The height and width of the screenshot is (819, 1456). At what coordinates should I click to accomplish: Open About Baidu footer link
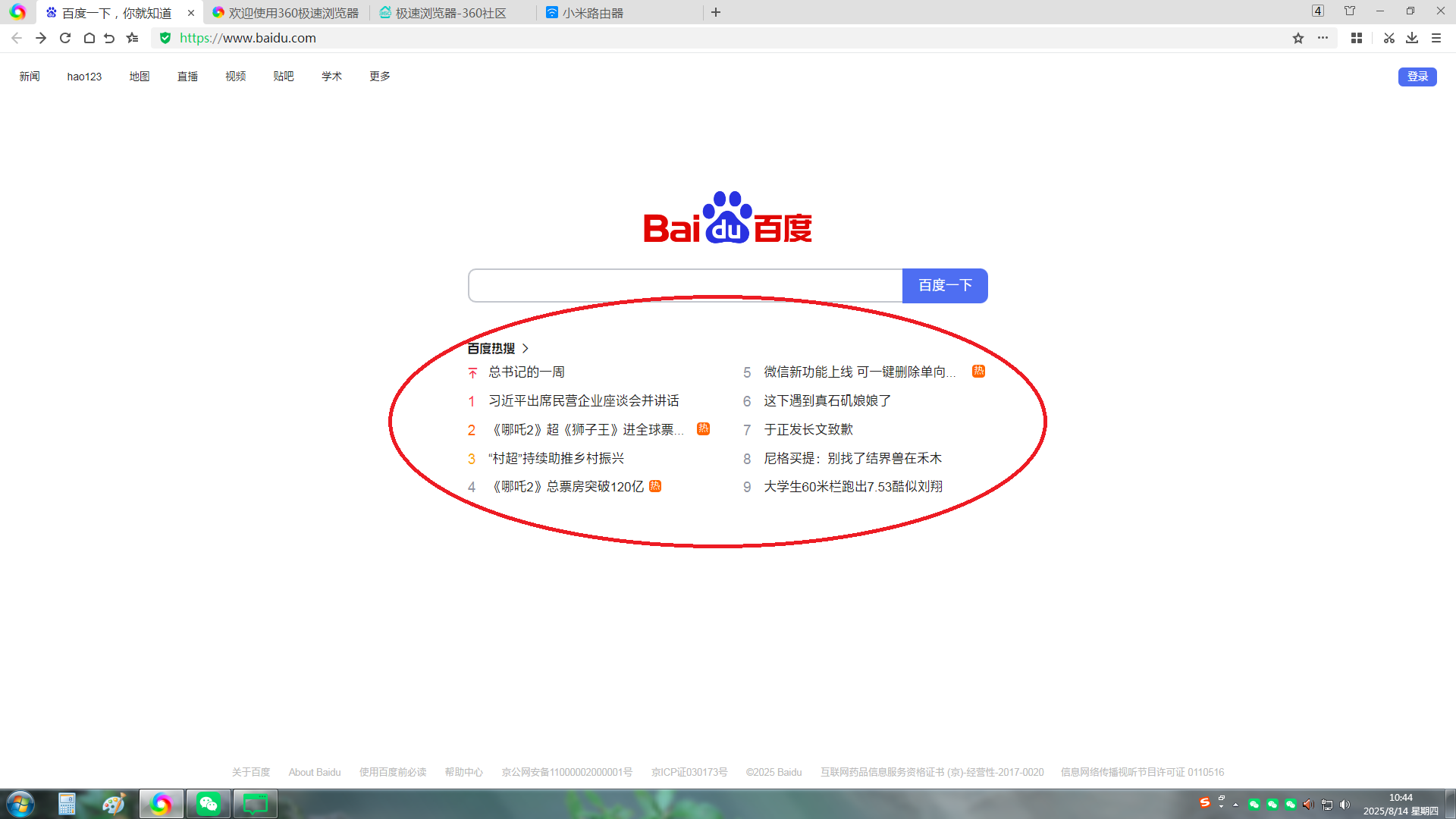pyautogui.click(x=315, y=772)
